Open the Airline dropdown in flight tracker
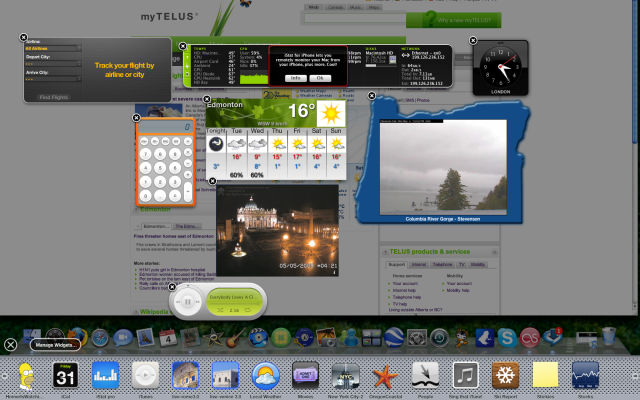 click(53, 49)
